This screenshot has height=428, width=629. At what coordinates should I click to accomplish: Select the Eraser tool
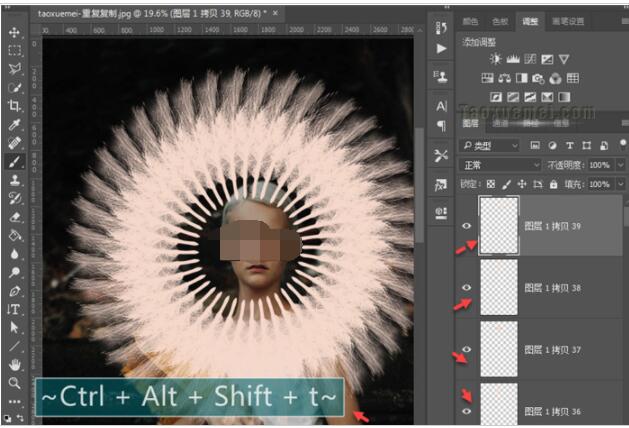14,217
